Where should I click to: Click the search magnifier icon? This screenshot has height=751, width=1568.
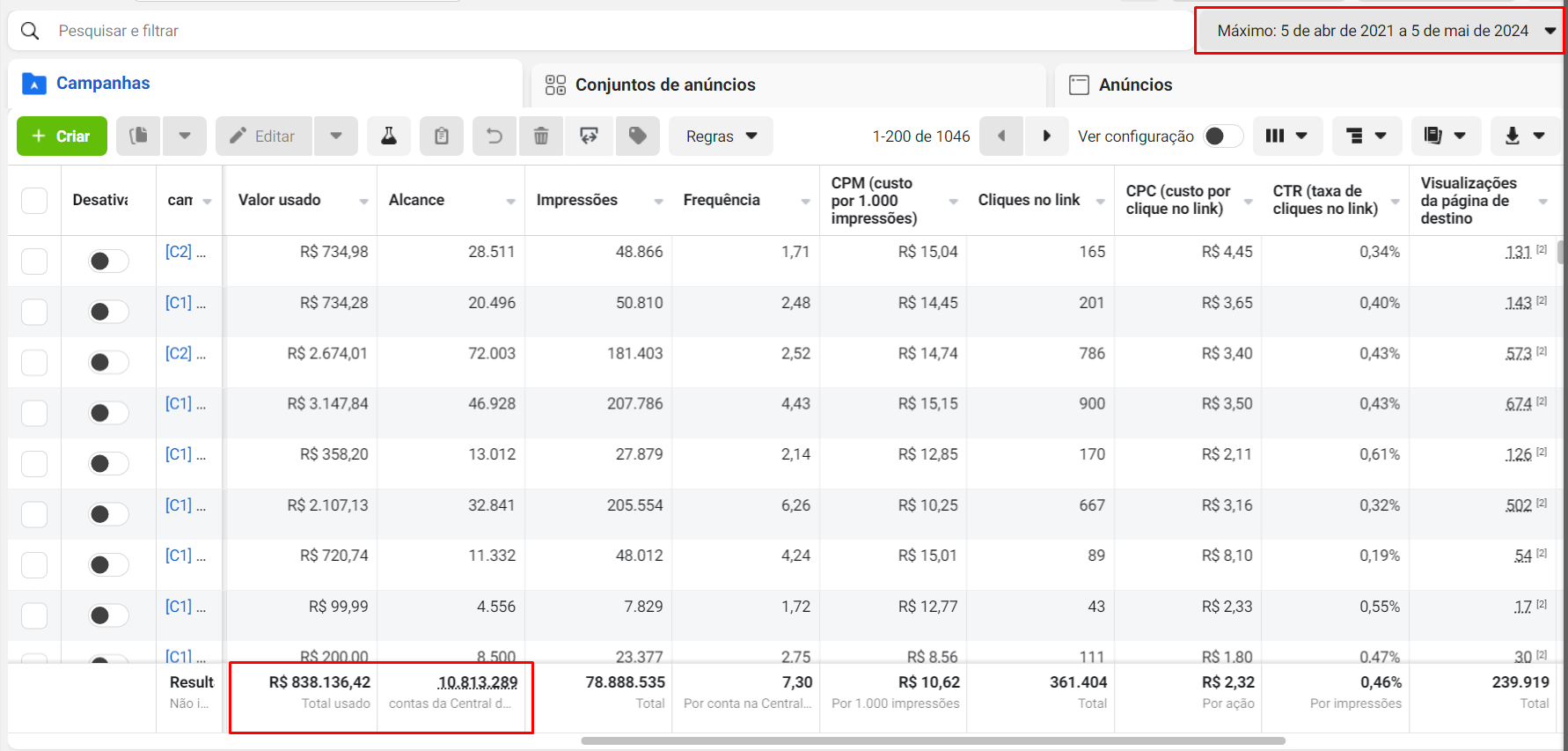tap(30, 31)
